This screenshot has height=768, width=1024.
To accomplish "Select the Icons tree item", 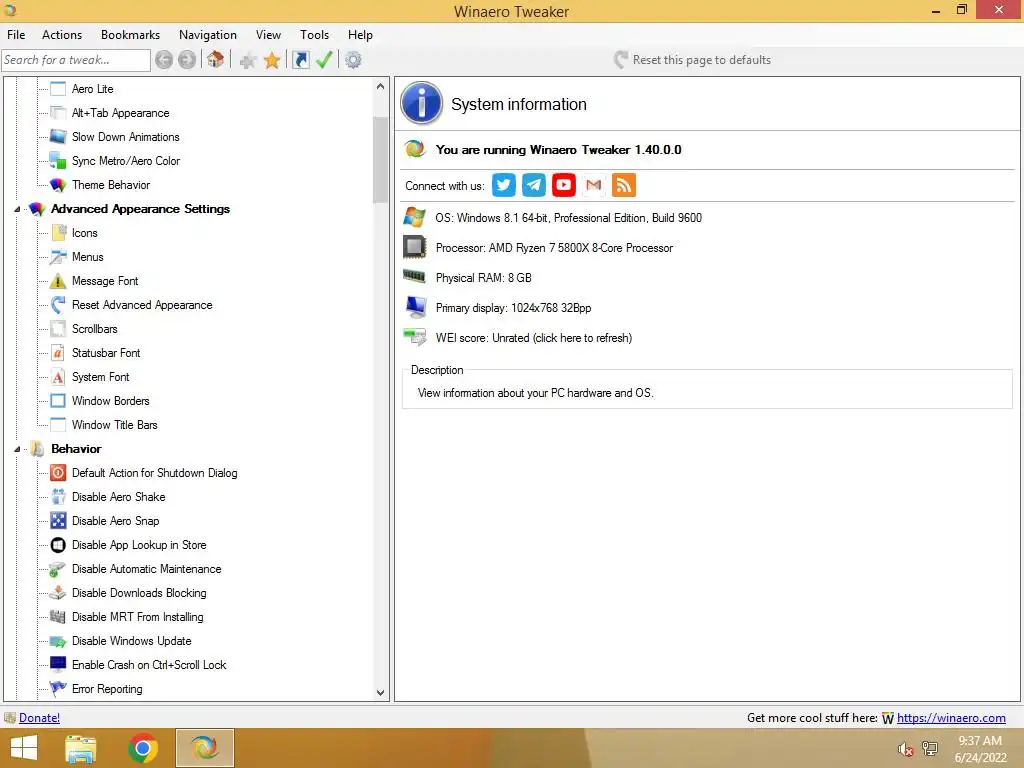I will [x=84, y=232].
